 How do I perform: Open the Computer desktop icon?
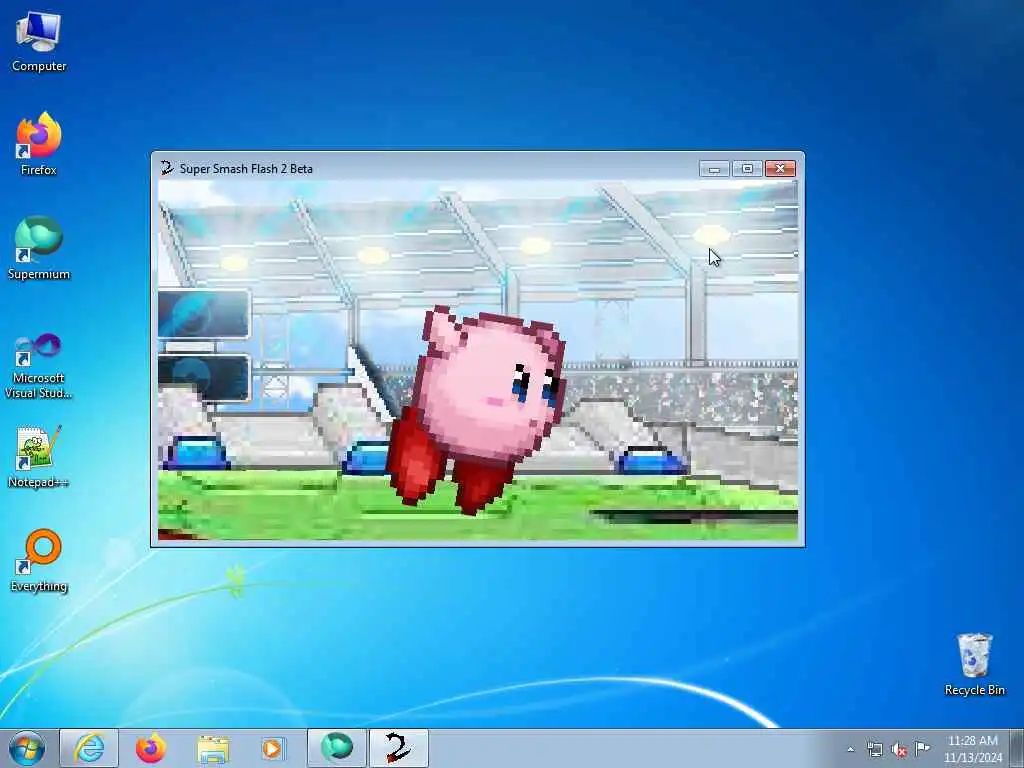pyautogui.click(x=39, y=42)
